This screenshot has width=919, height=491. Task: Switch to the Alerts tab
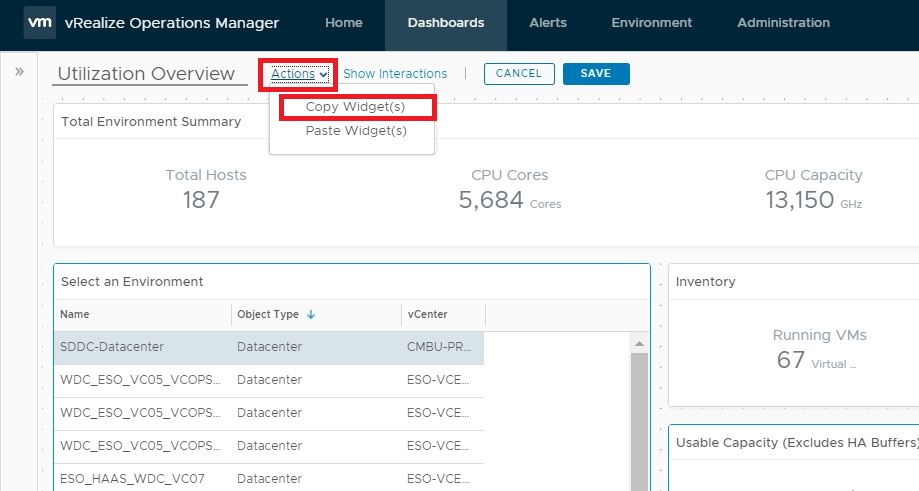point(548,23)
